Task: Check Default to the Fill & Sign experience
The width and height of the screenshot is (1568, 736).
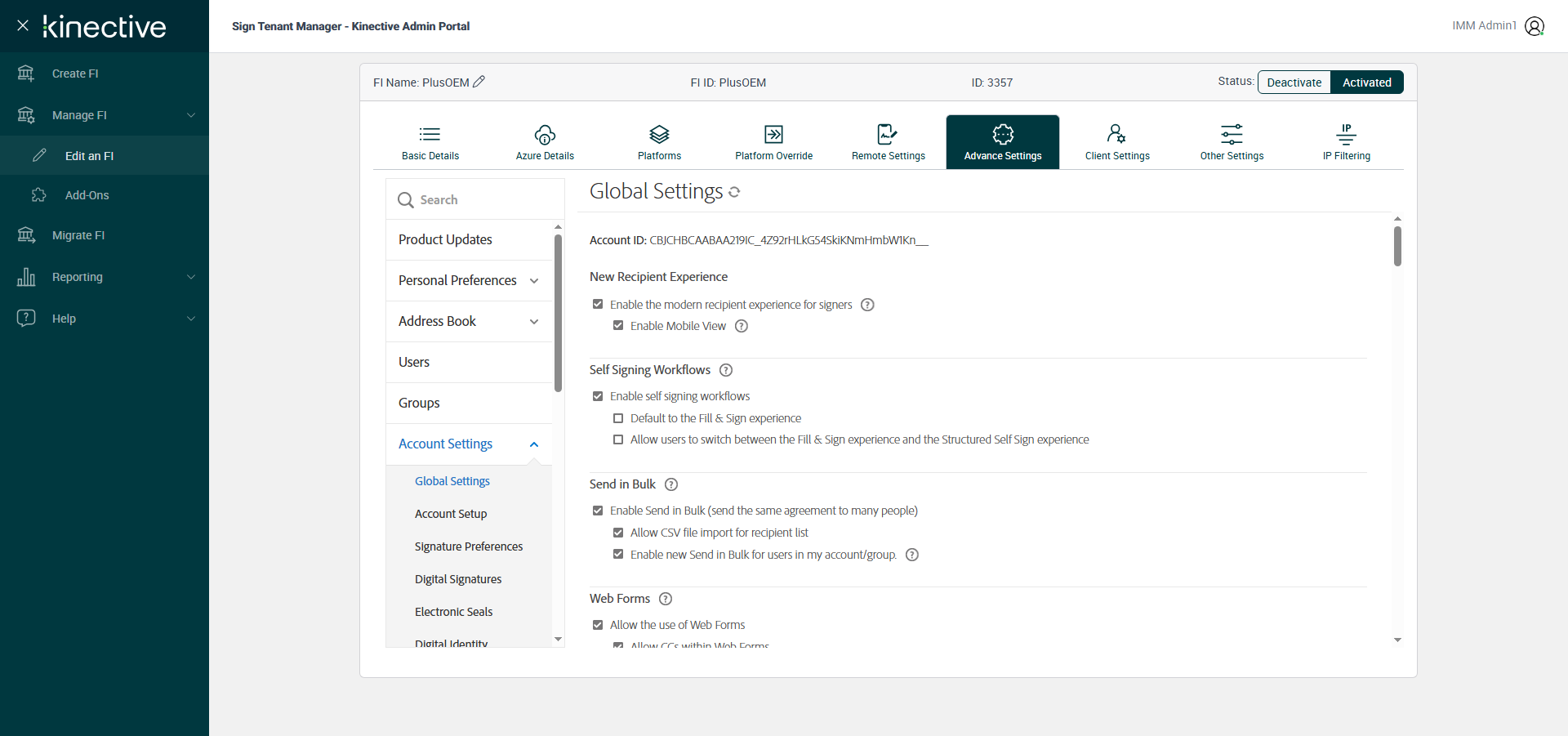Action: pos(618,418)
